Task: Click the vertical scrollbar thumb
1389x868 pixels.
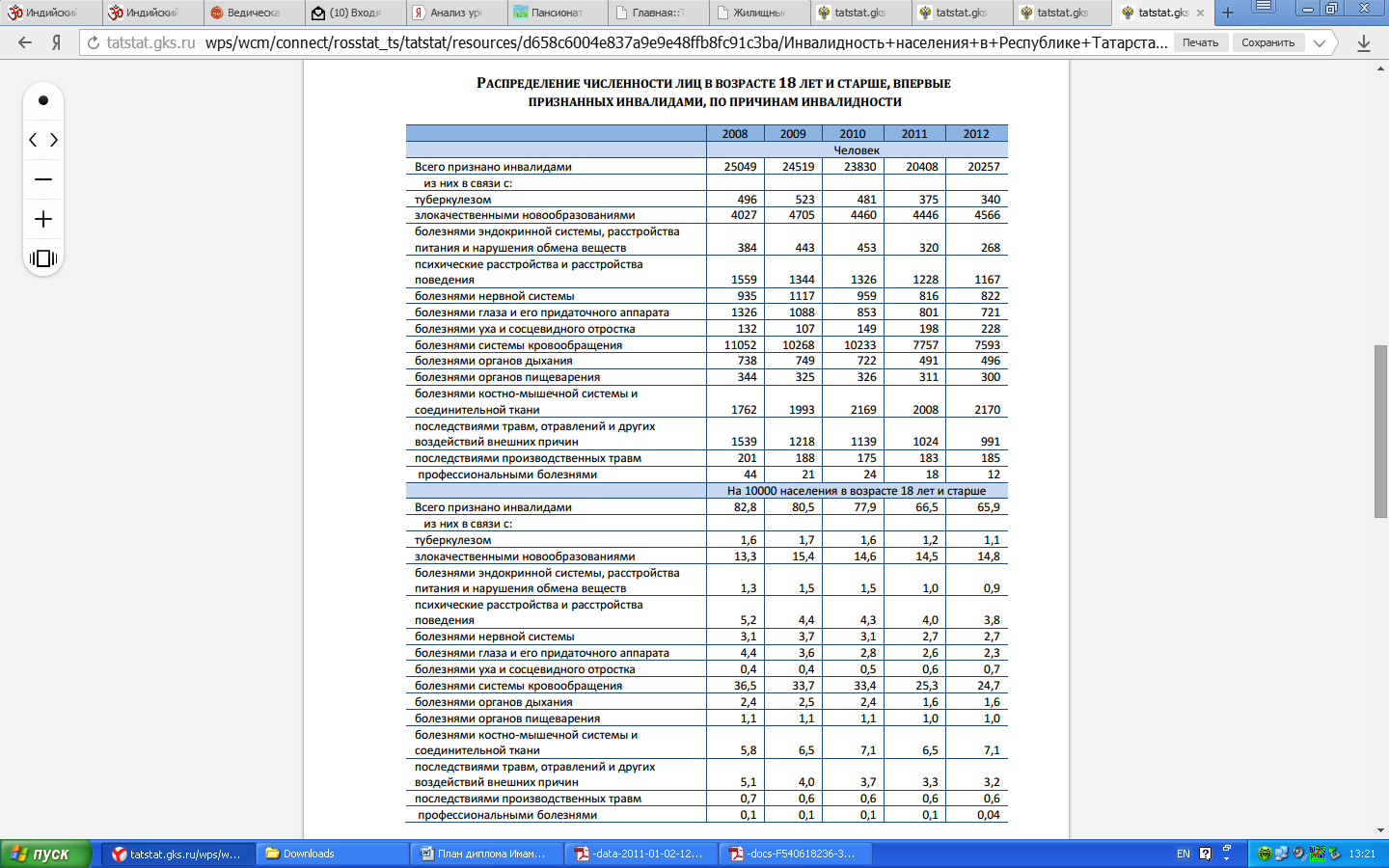Action: tap(1381, 431)
